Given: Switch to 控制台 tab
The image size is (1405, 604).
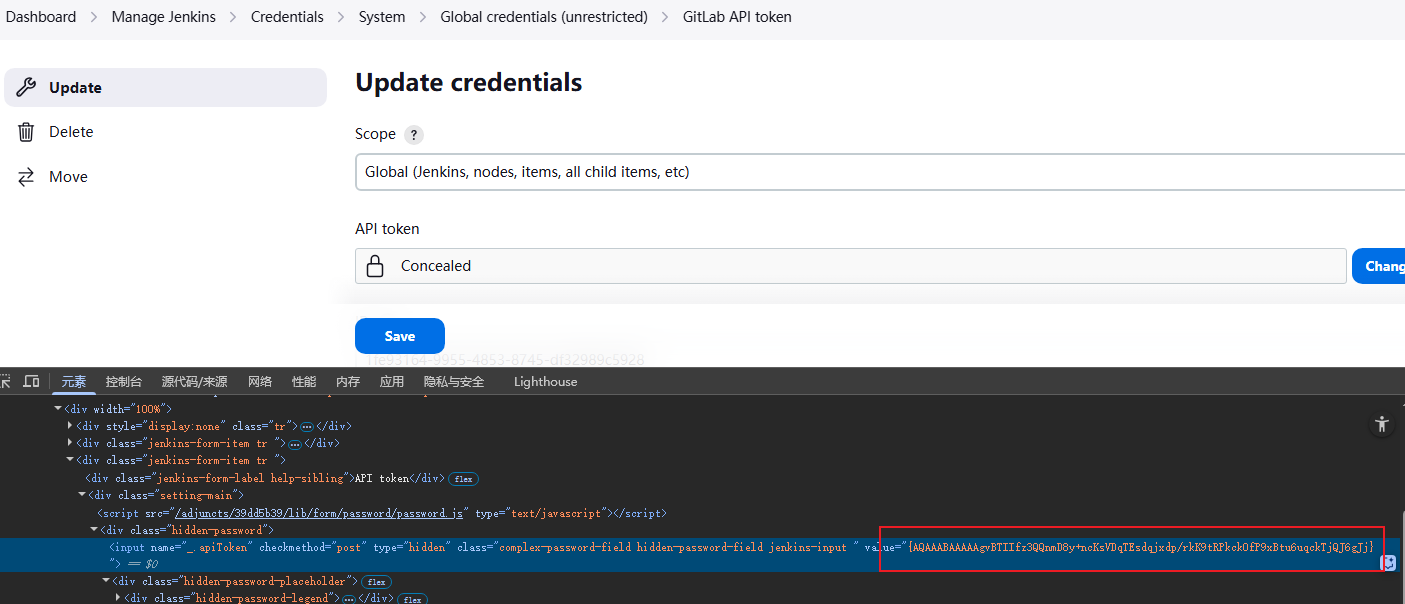Looking at the screenshot, I should (124, 382).
